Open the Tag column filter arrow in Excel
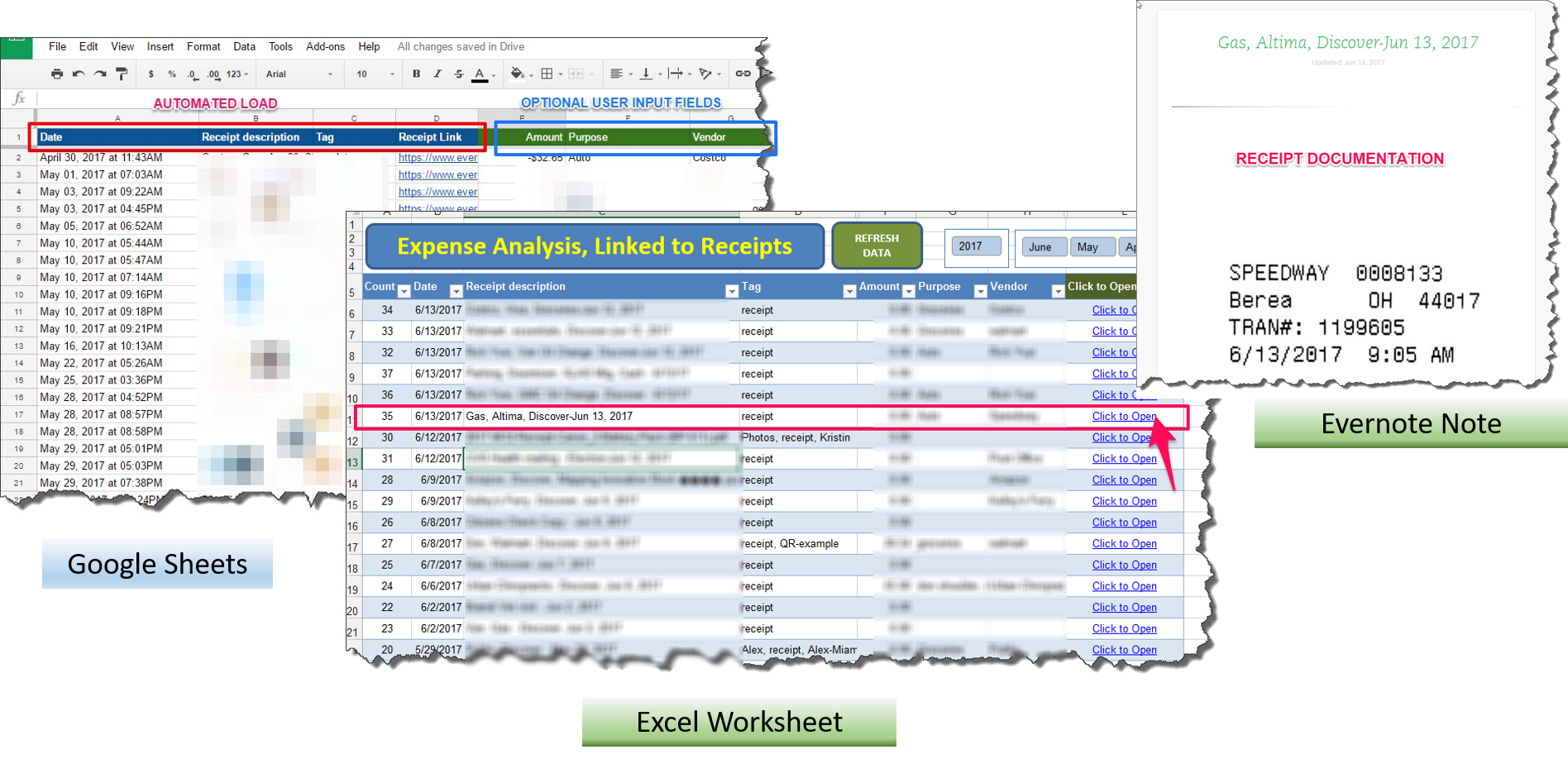The height and width of the screenshot is (759, 1568). (x=849, y=291)
